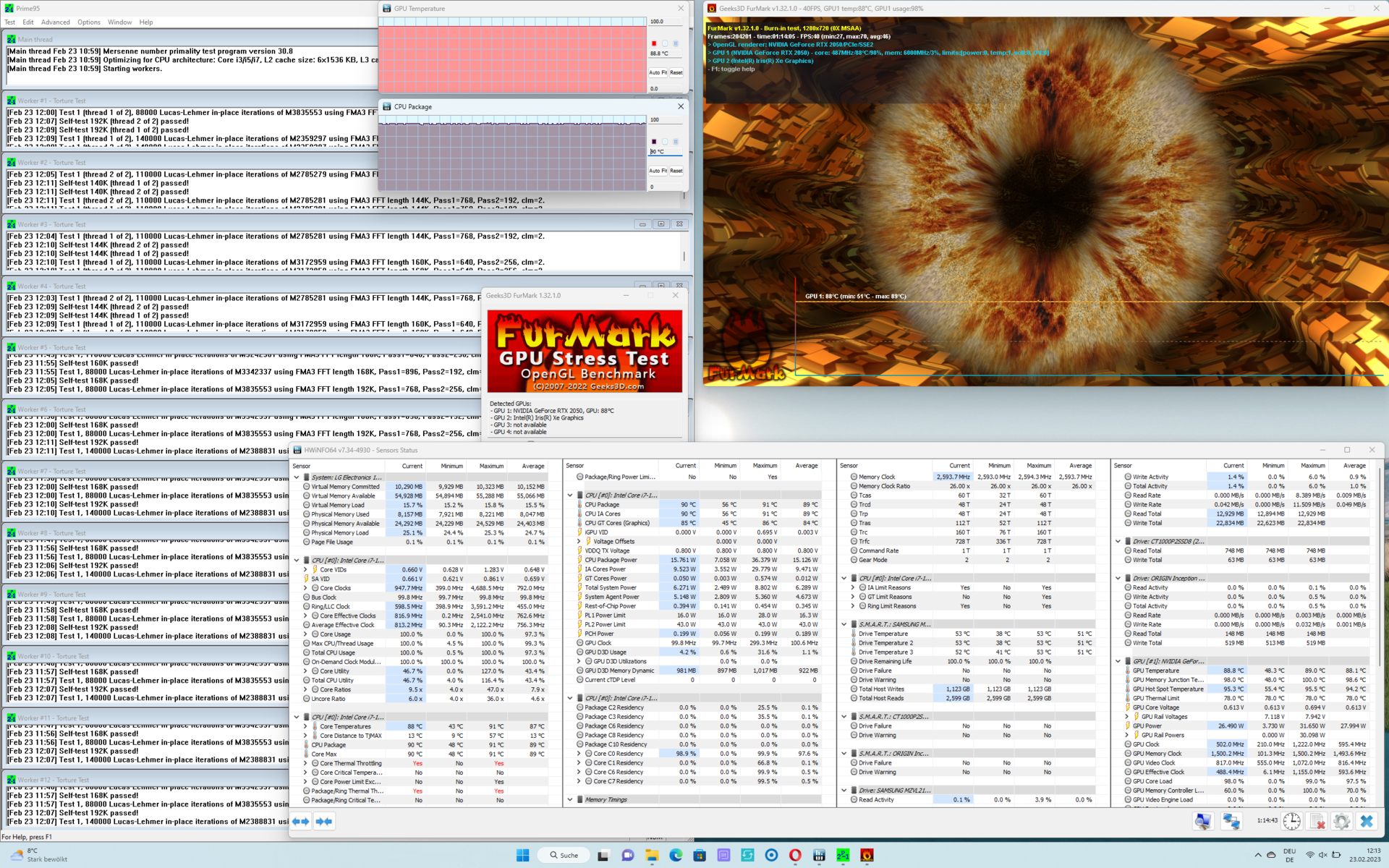Open the Advanced menu in Prime95
This screenshot has height=868, width=1389.
coord(56,22)
